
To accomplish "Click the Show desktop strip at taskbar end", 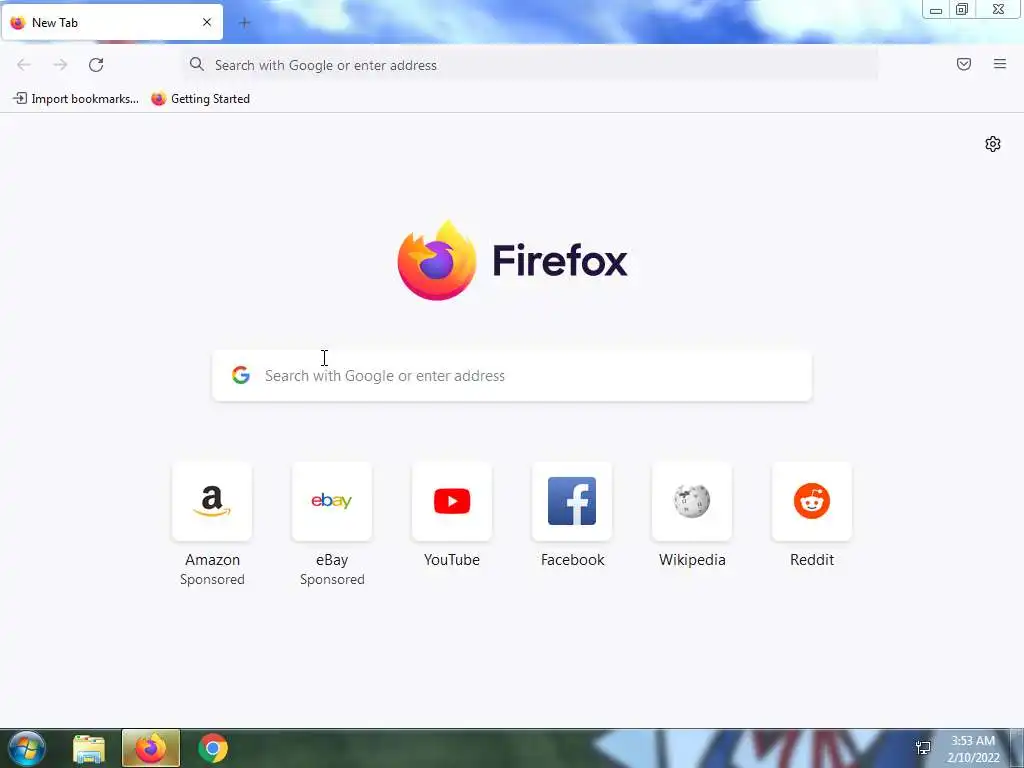I will (1017, 748).
